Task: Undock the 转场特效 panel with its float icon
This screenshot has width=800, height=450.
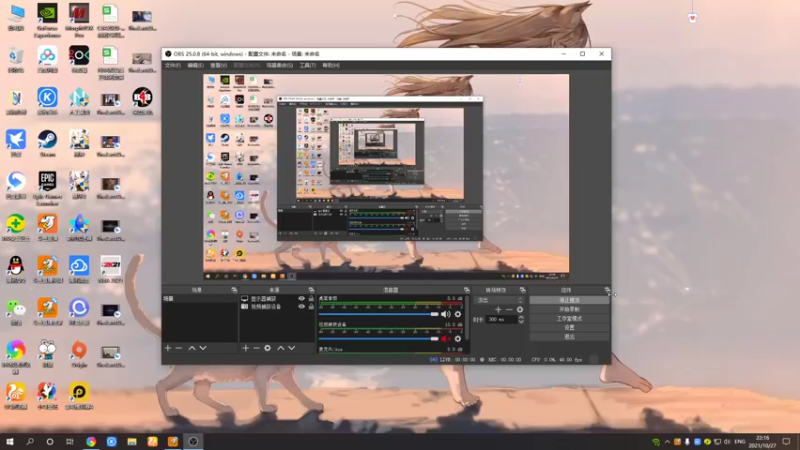Action: 522,290
